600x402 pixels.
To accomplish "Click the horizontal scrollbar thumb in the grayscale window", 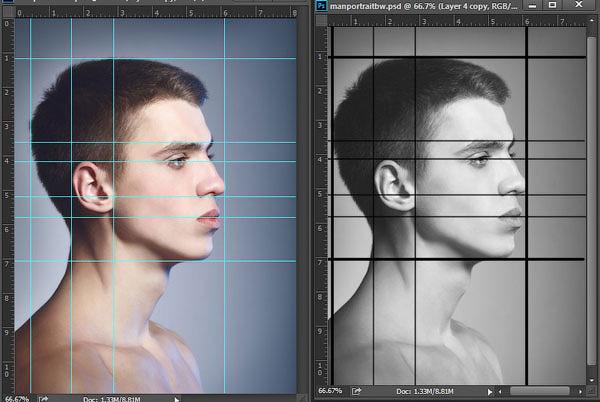I will [x=540, y=391].
